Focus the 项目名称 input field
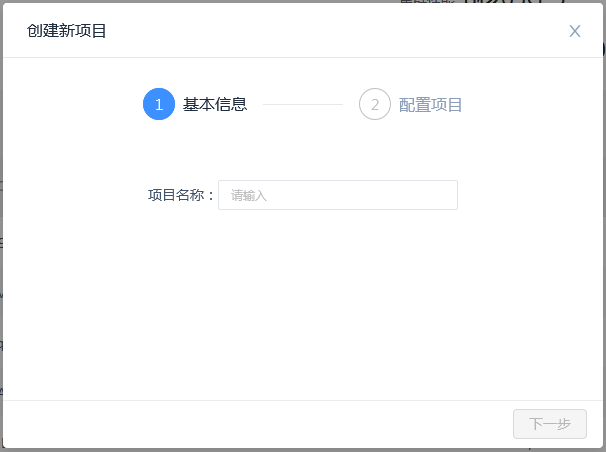Viewport: 606px width, 452px height. 337,195
